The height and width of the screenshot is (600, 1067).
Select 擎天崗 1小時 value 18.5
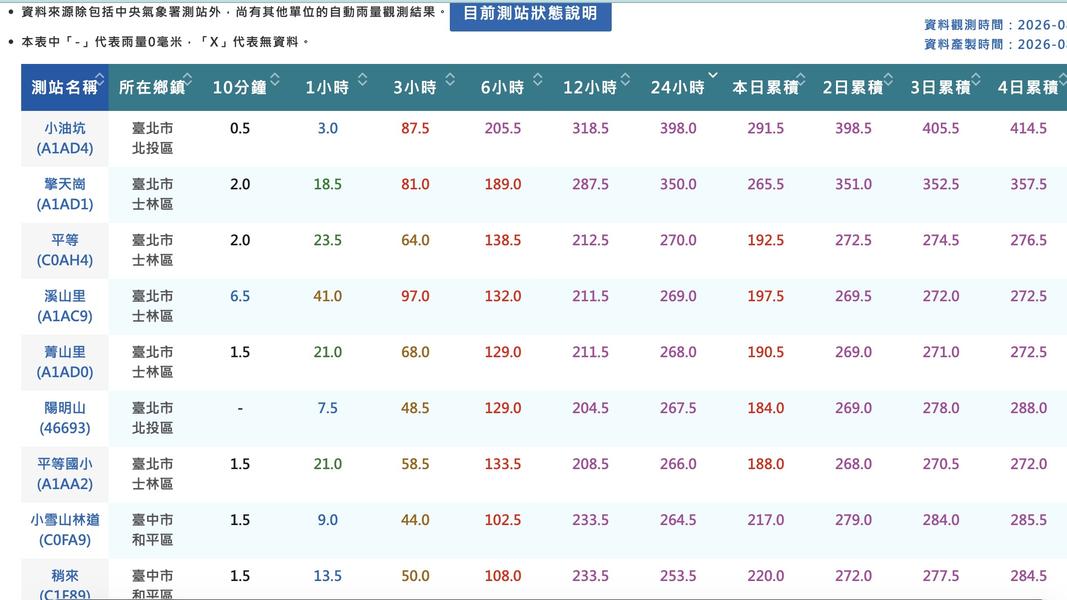click(x=327, y=184)
